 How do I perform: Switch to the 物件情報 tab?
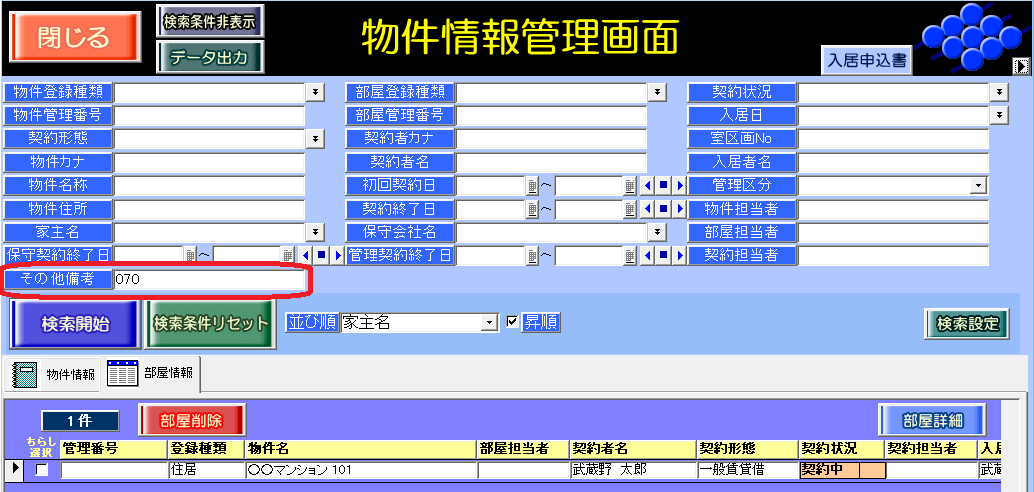(55, 375)
